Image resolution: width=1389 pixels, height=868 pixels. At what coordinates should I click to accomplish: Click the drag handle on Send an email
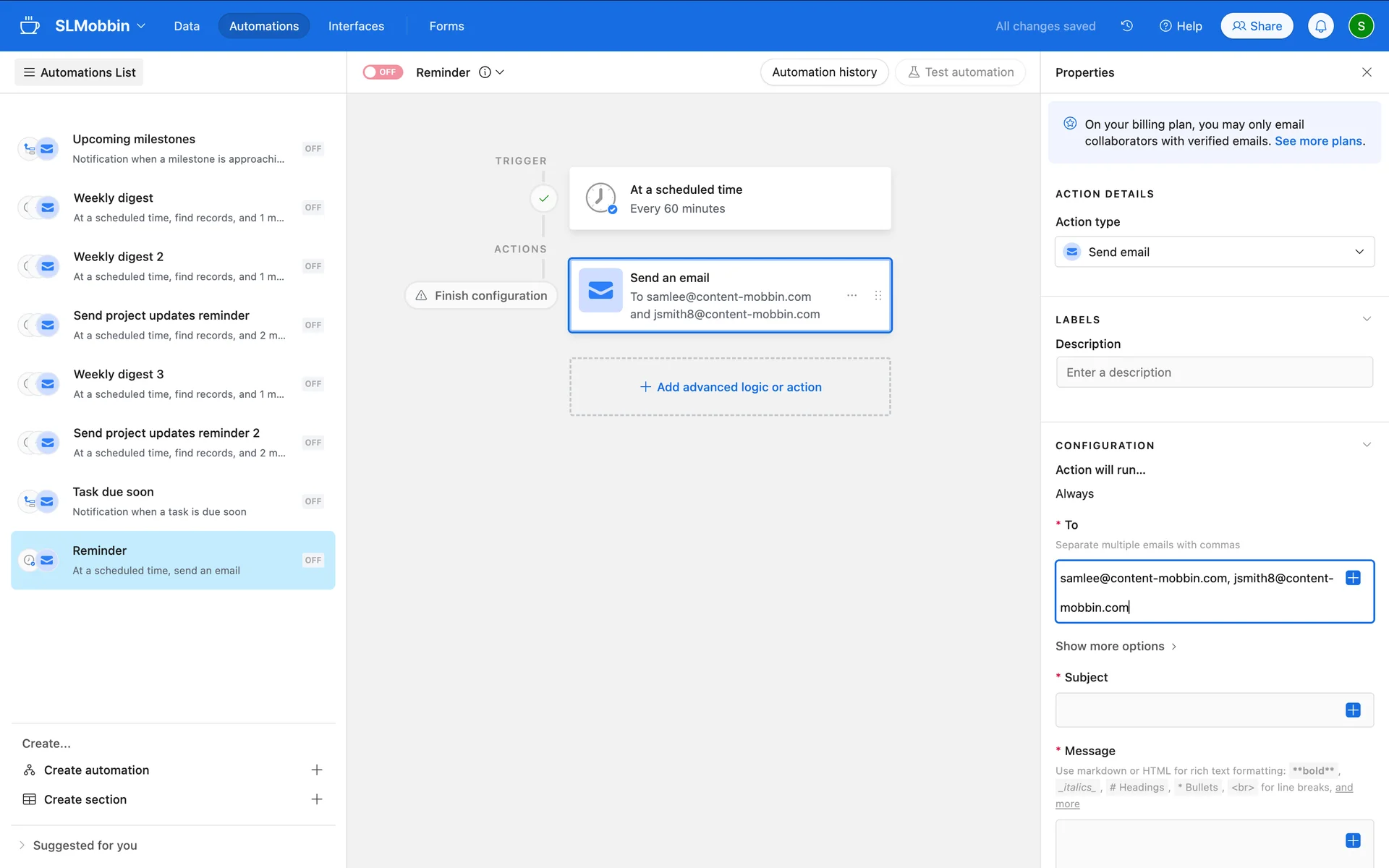click(878, 296)
